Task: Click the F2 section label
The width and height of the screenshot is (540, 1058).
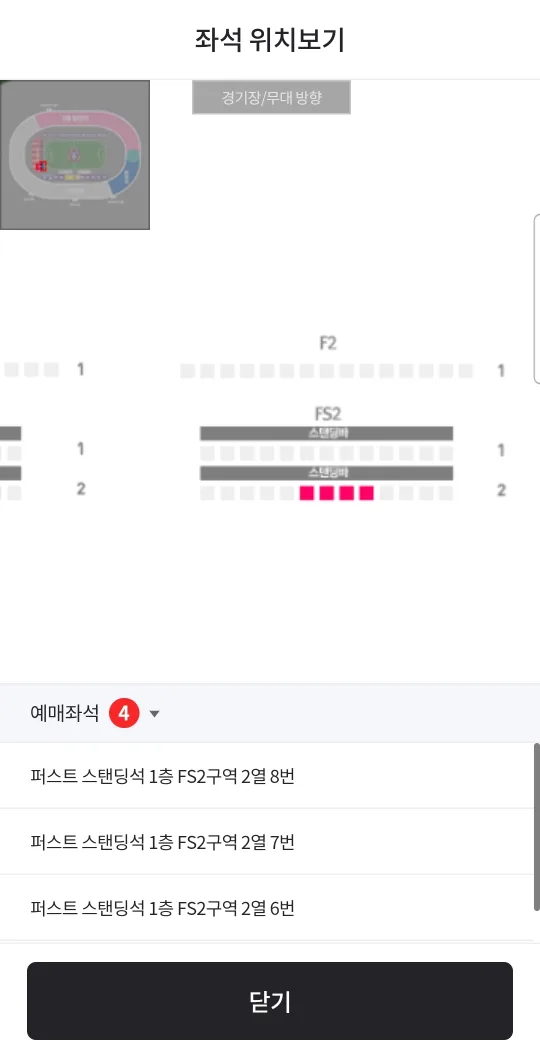Action: click(x=327, y=343)
